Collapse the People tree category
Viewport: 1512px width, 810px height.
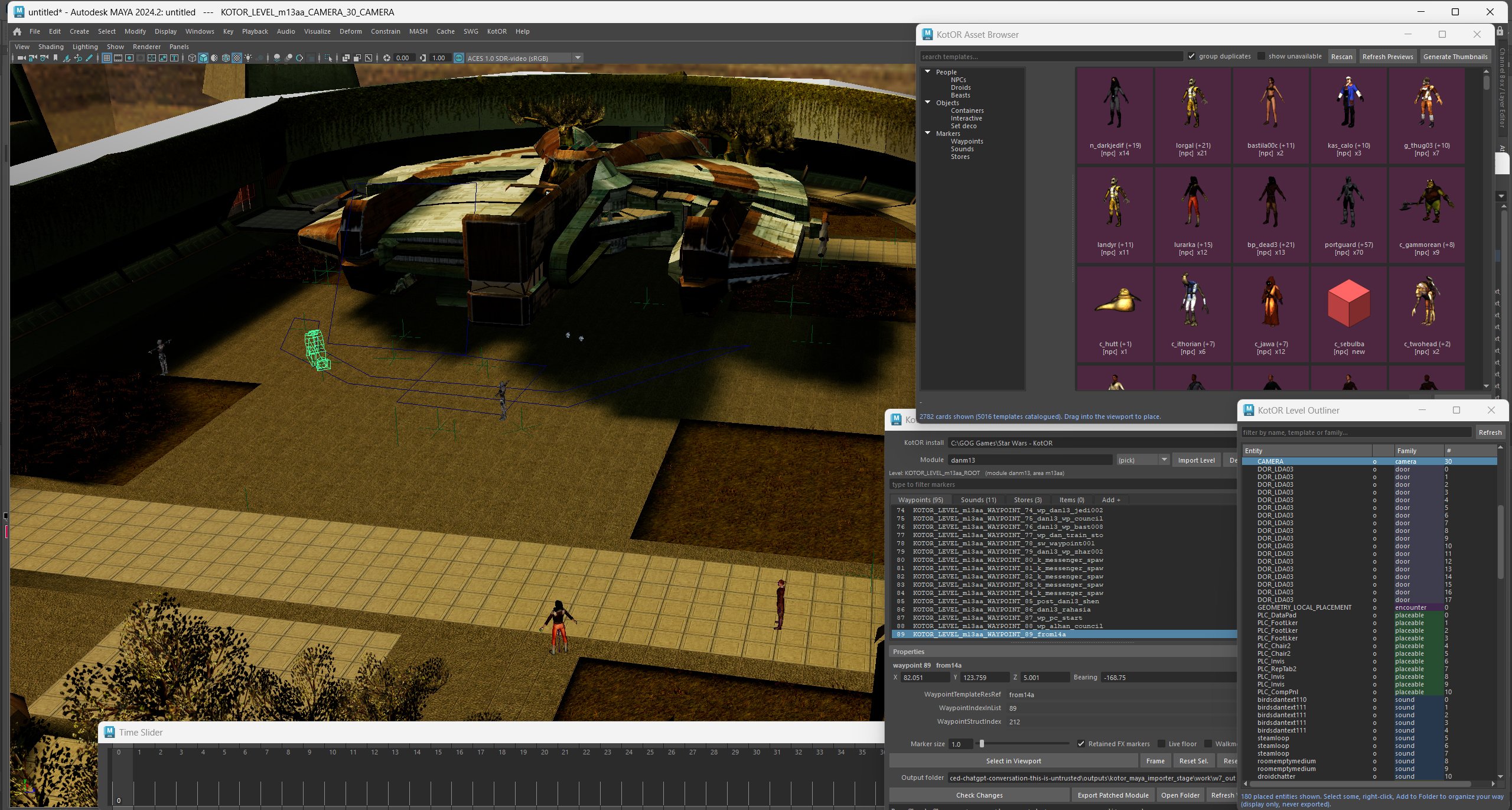tap(928, 71)
